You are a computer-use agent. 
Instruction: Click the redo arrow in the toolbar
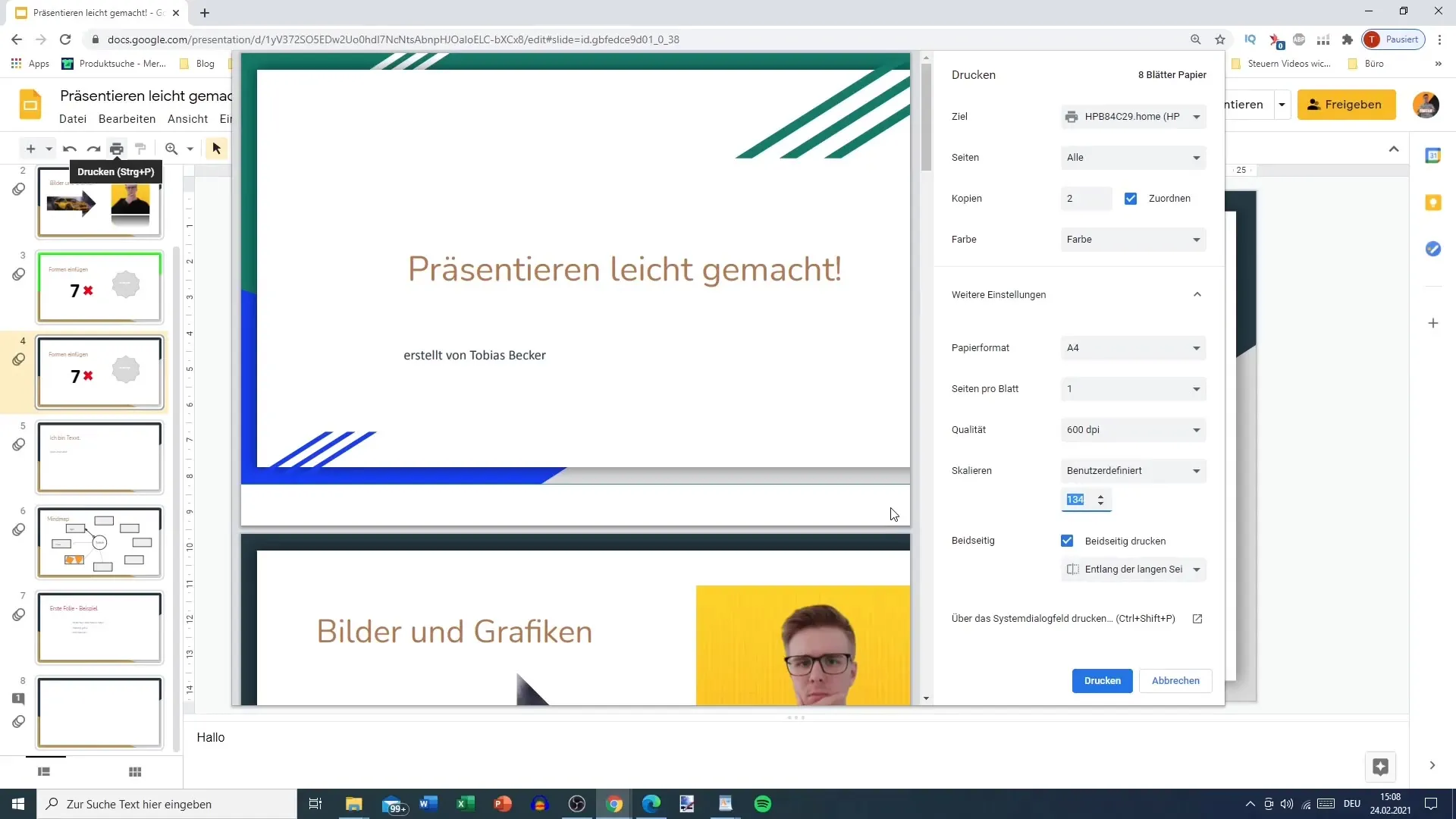click(93, 149)
